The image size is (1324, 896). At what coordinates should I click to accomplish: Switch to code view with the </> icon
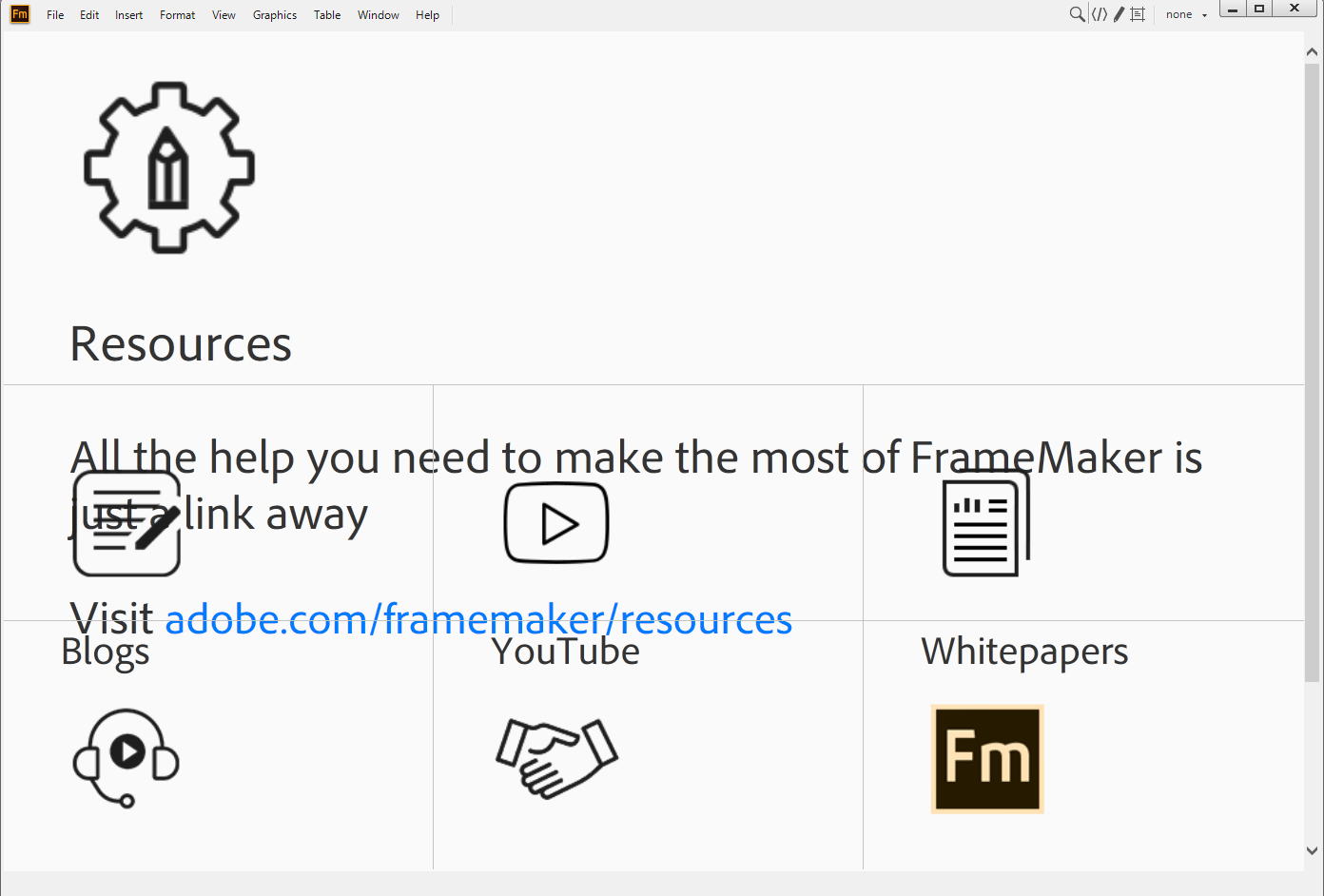click(x=1100, y=14)
